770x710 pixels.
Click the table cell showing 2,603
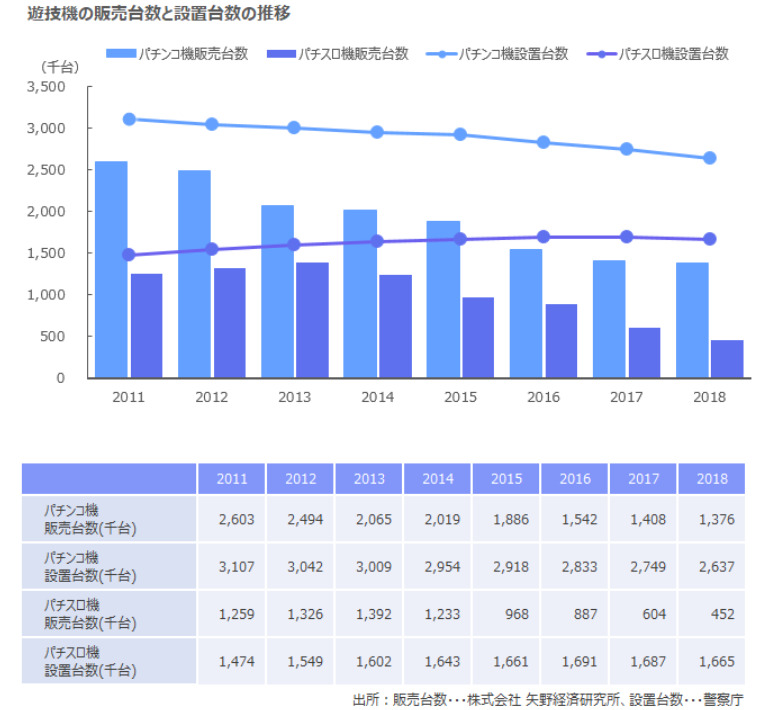point(233,519)
